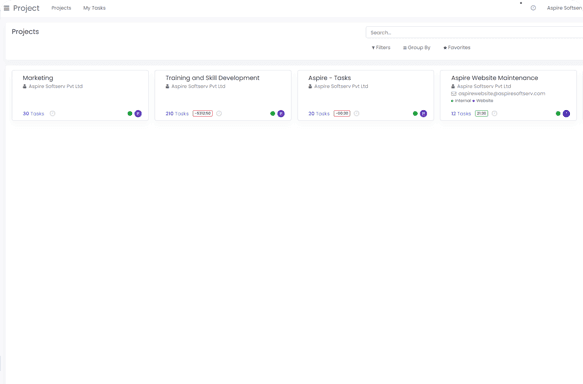Viewport: 583px width, 384px height.
Task: Open the 30 Tasks link in Marketing
Action: pos(33,113)
